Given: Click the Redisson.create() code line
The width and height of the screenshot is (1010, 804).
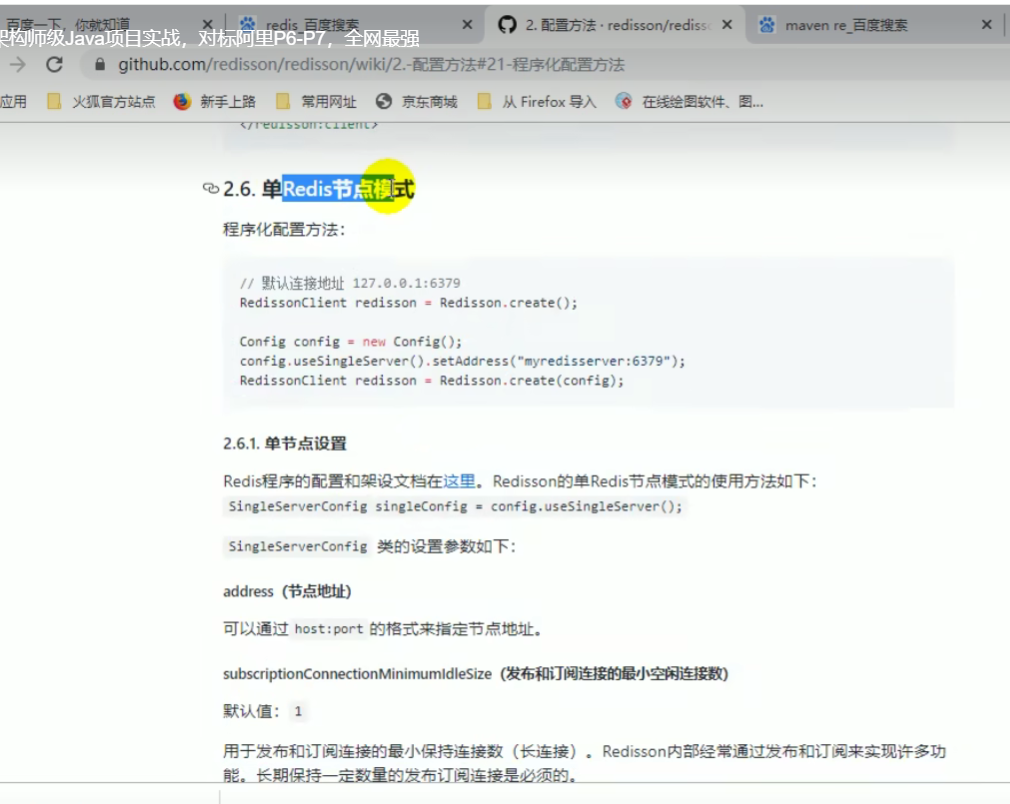Looking at the screenshot, I should pos(408,303).
